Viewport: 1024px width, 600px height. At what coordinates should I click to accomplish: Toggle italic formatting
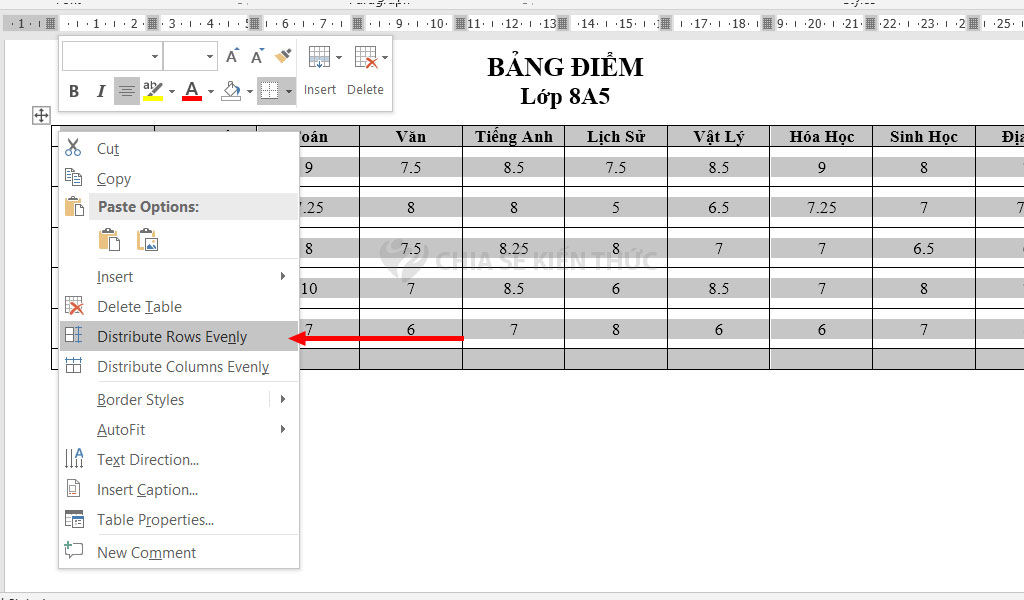(x=101, y=91)
